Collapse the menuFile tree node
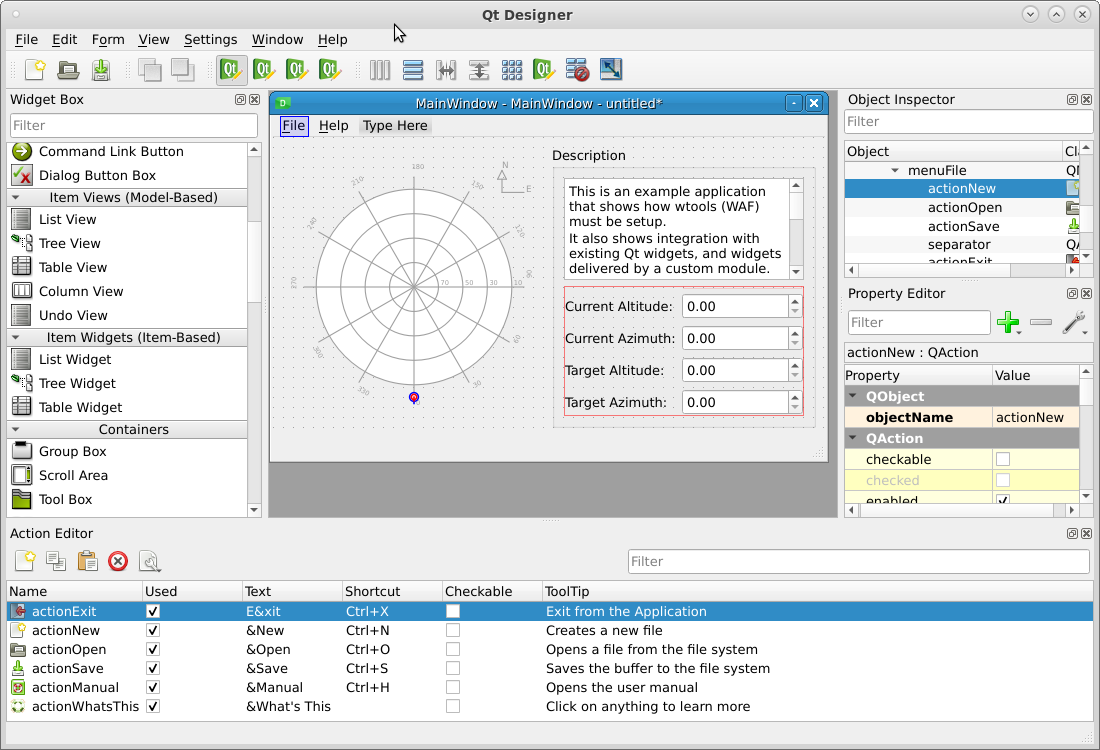The image size is (1100, 750). (x=895, y=171)
